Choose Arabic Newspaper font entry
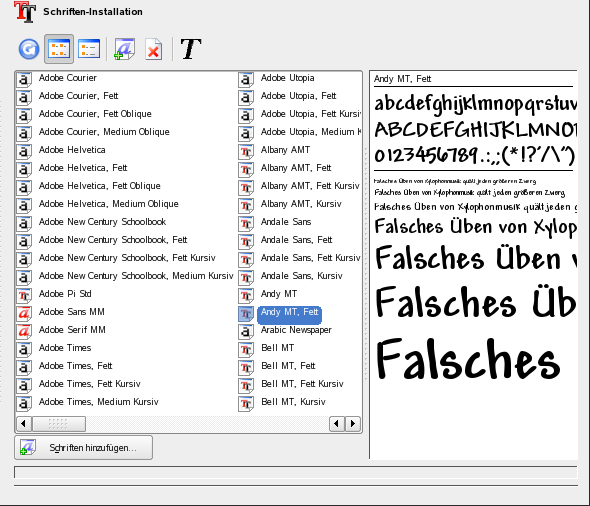This screenshot has height=506, width=590. point(296,330)
